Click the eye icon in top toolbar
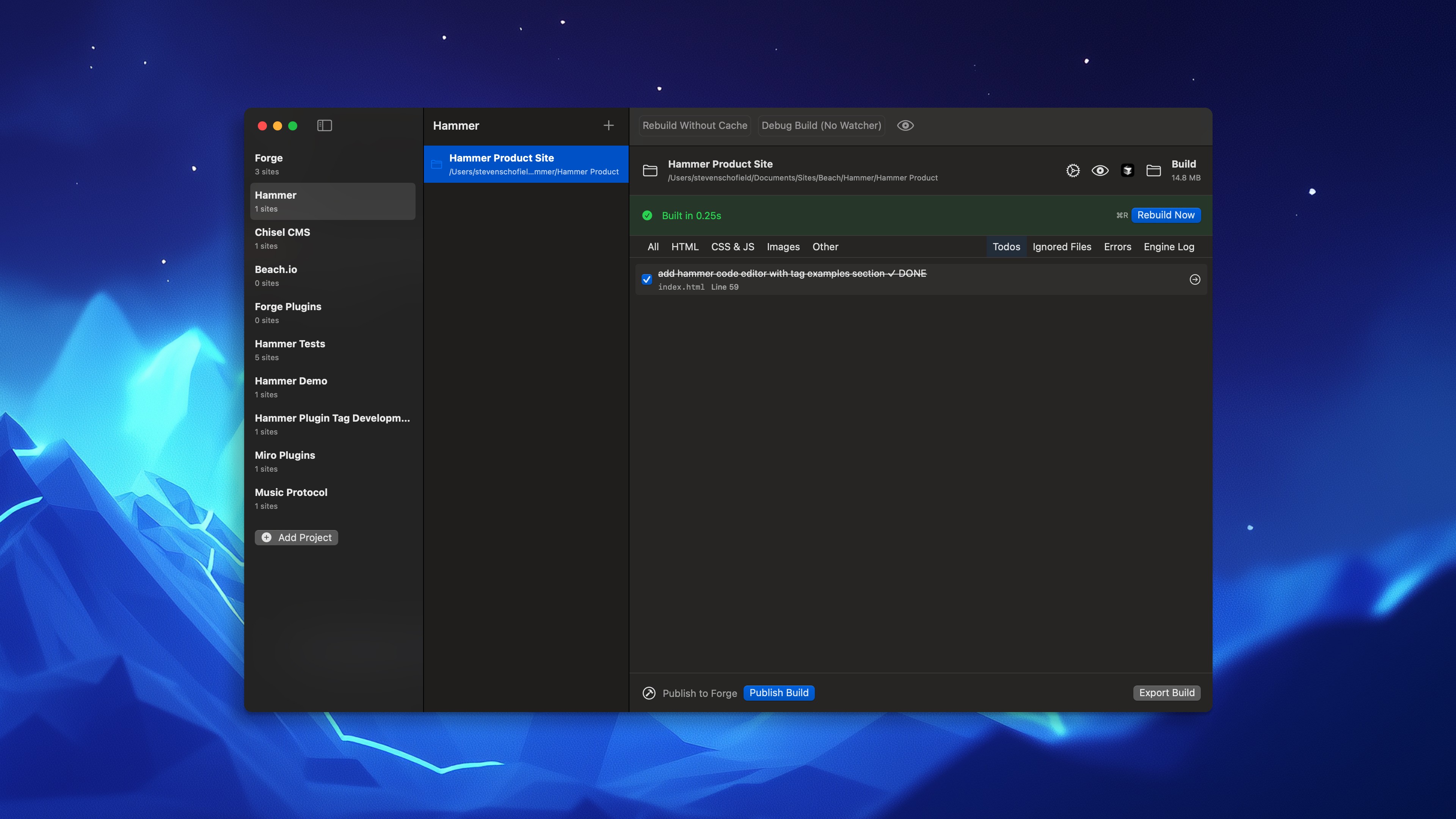Viewport: 1456px width, 819px height. (905, 126)
